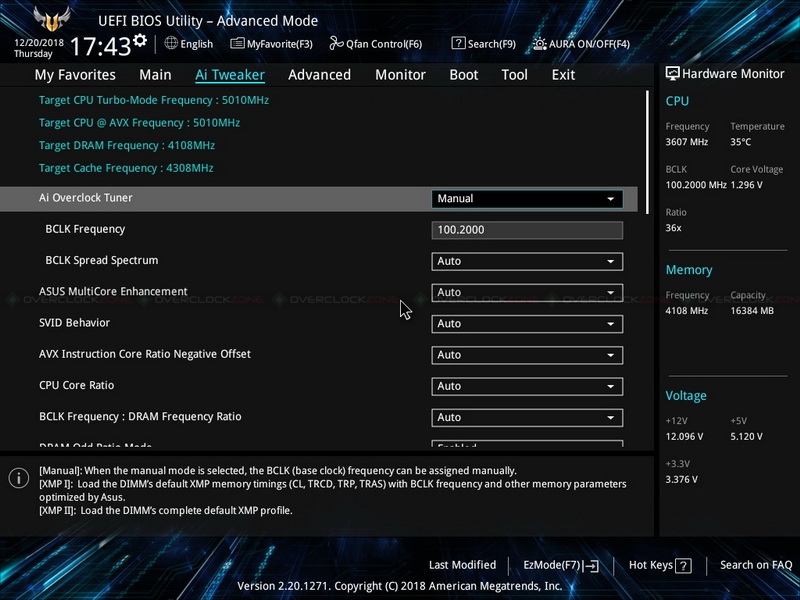This screenshot has height=600, width=800.
Task: Expand the SVID Behavior dropdown
Action: pos(527,323)
